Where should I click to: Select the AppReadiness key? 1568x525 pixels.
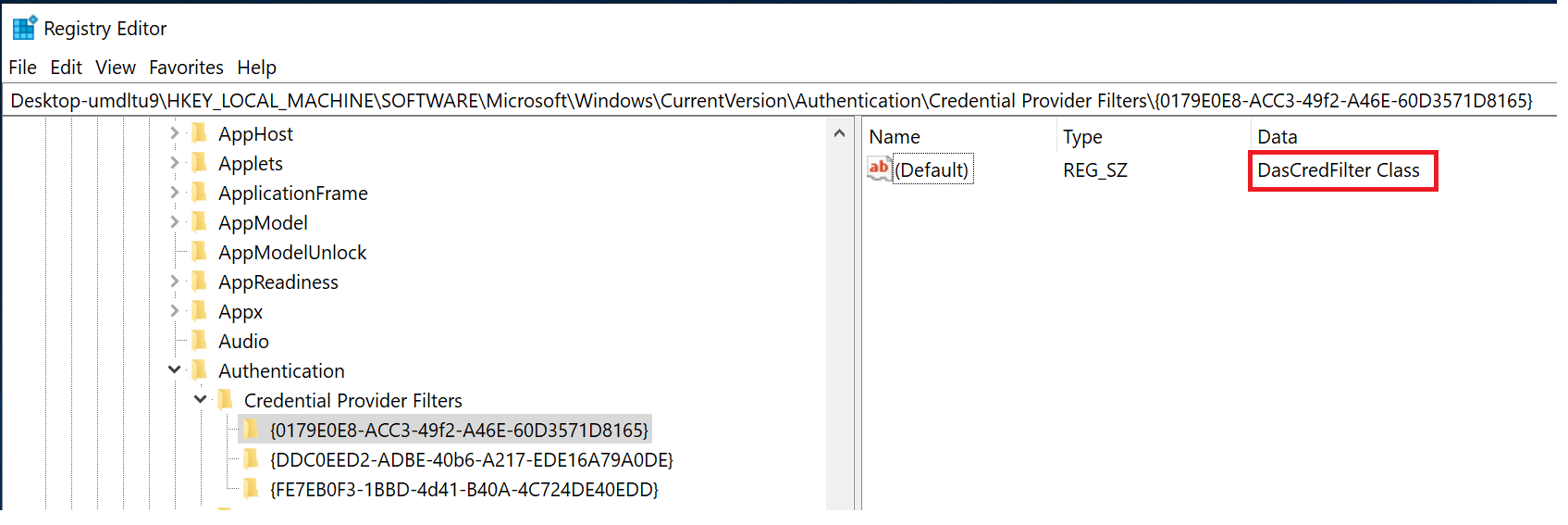(x=278, y=282)
